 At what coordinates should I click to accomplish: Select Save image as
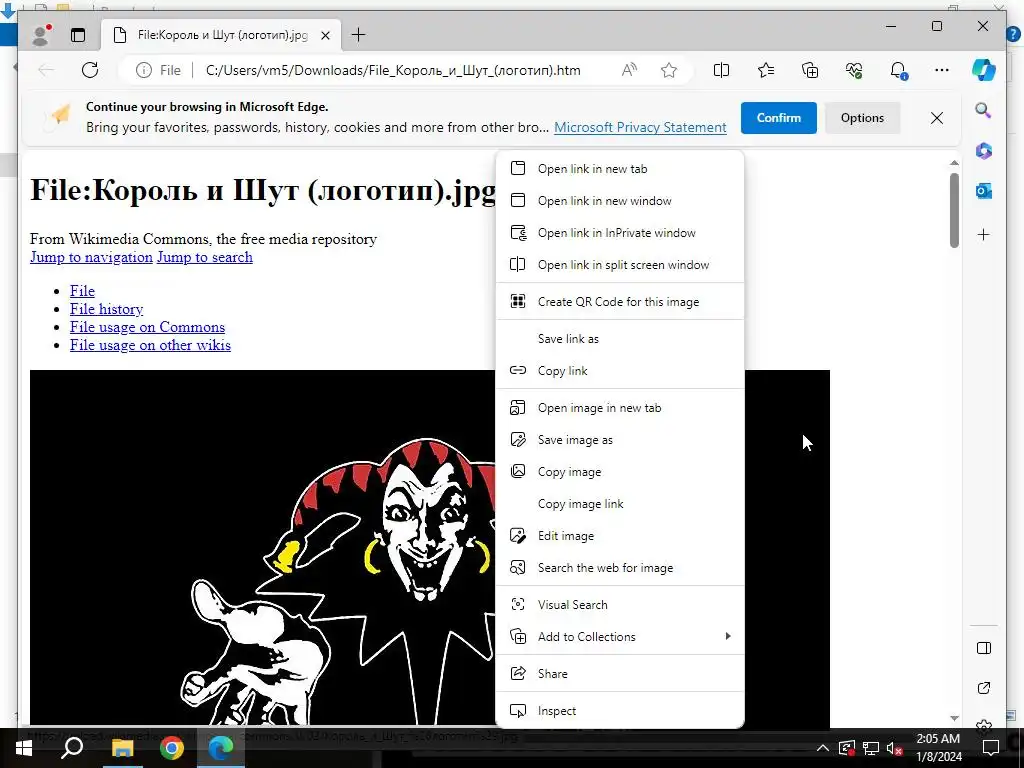620,440
